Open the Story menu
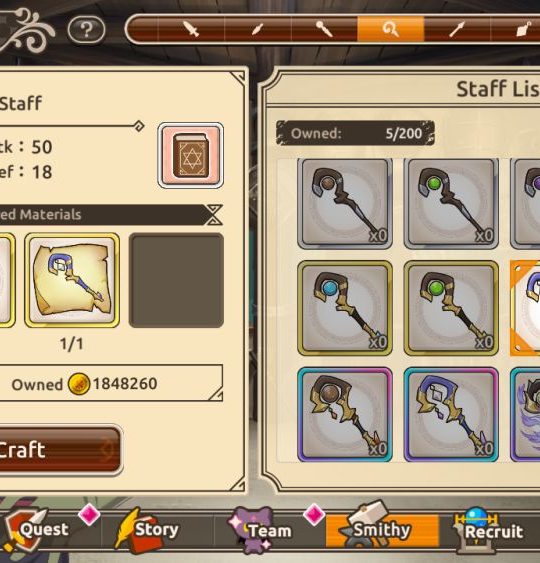Screen dimensions: 540x563 pyautogui.click(x=157, y=530)
